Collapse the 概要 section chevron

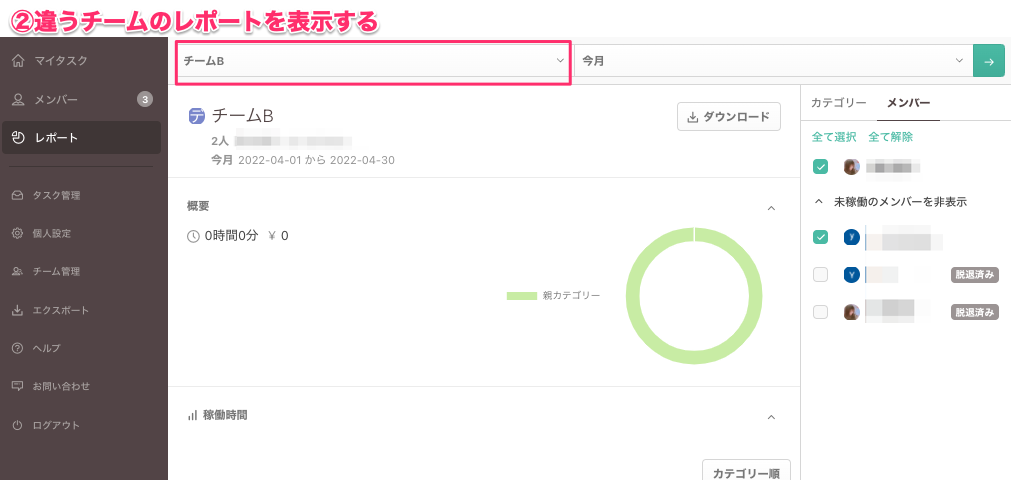pyautogui.click(x=771, y=208)
